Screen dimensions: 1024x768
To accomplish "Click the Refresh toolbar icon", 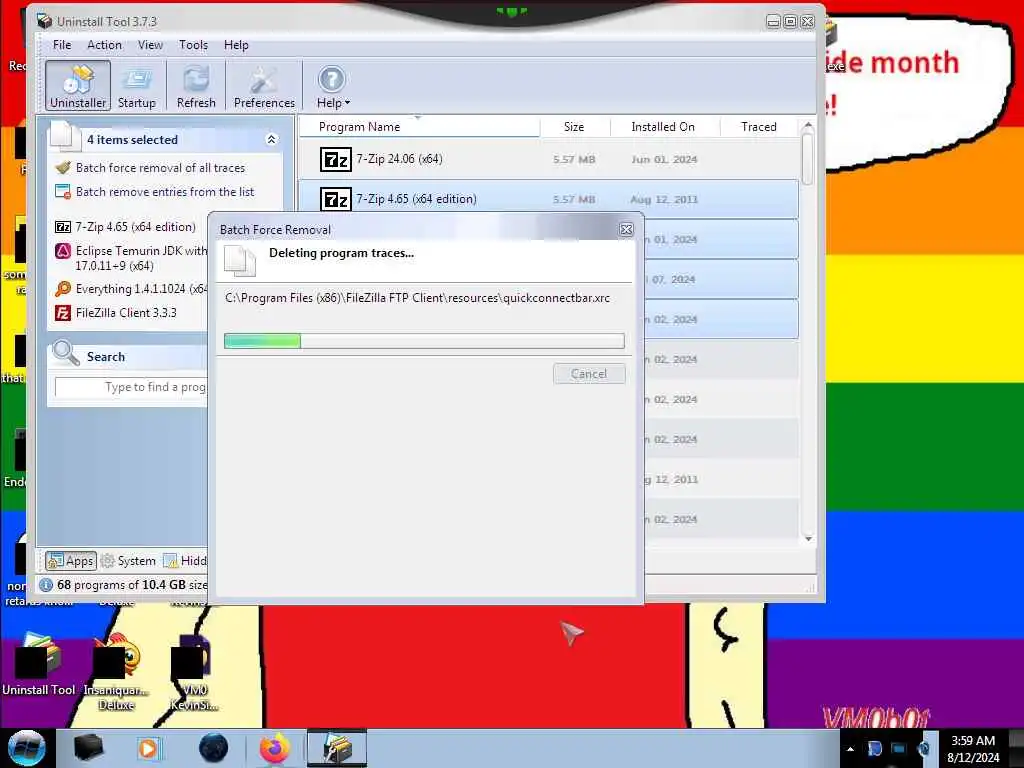I will tap(196, 86).
